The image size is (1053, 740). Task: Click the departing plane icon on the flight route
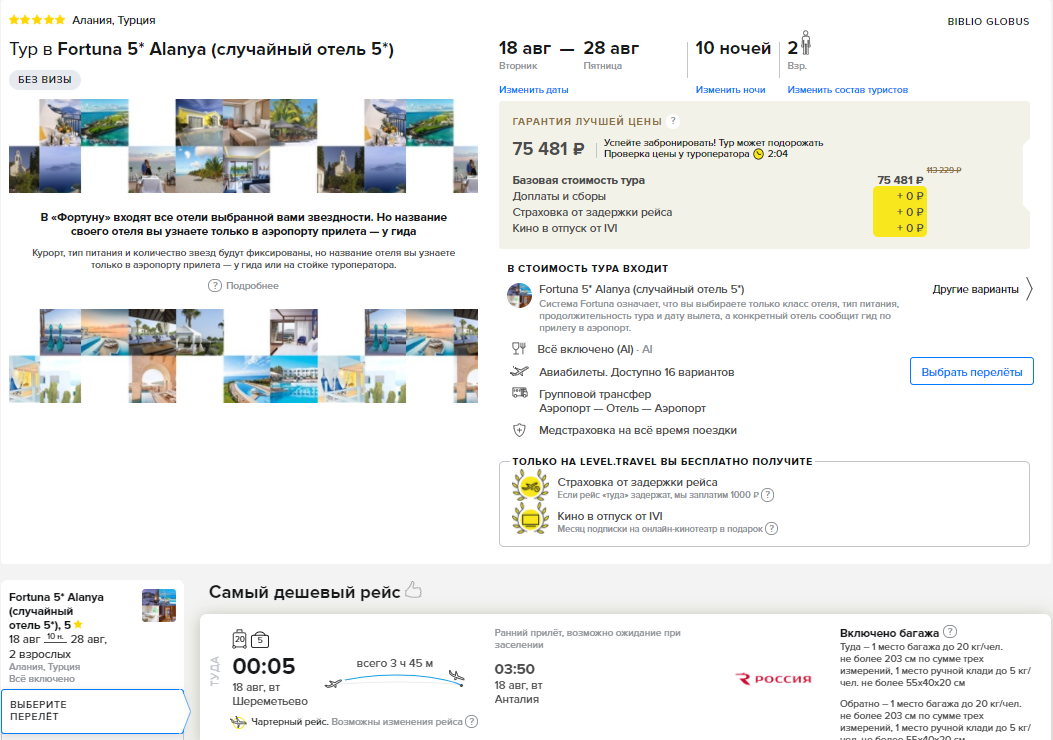point(333,684)
